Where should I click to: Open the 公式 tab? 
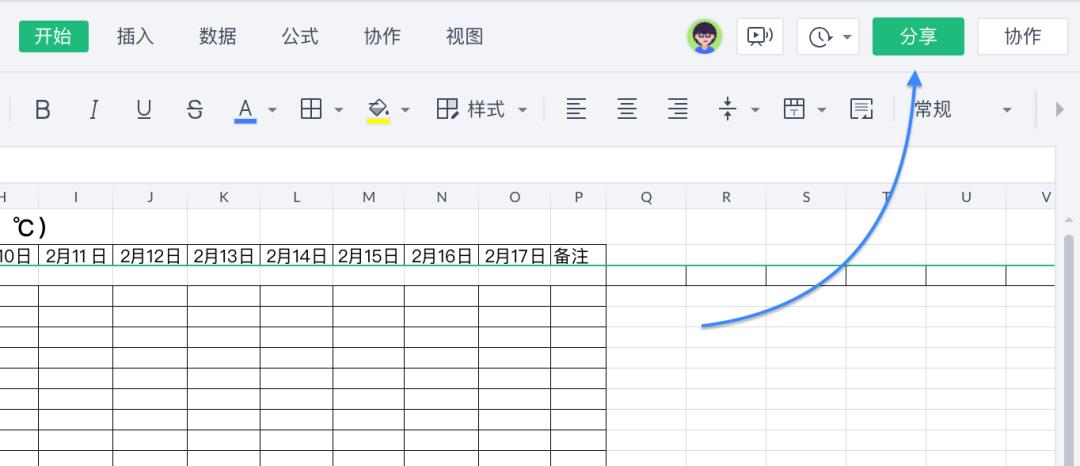point(300,36)
